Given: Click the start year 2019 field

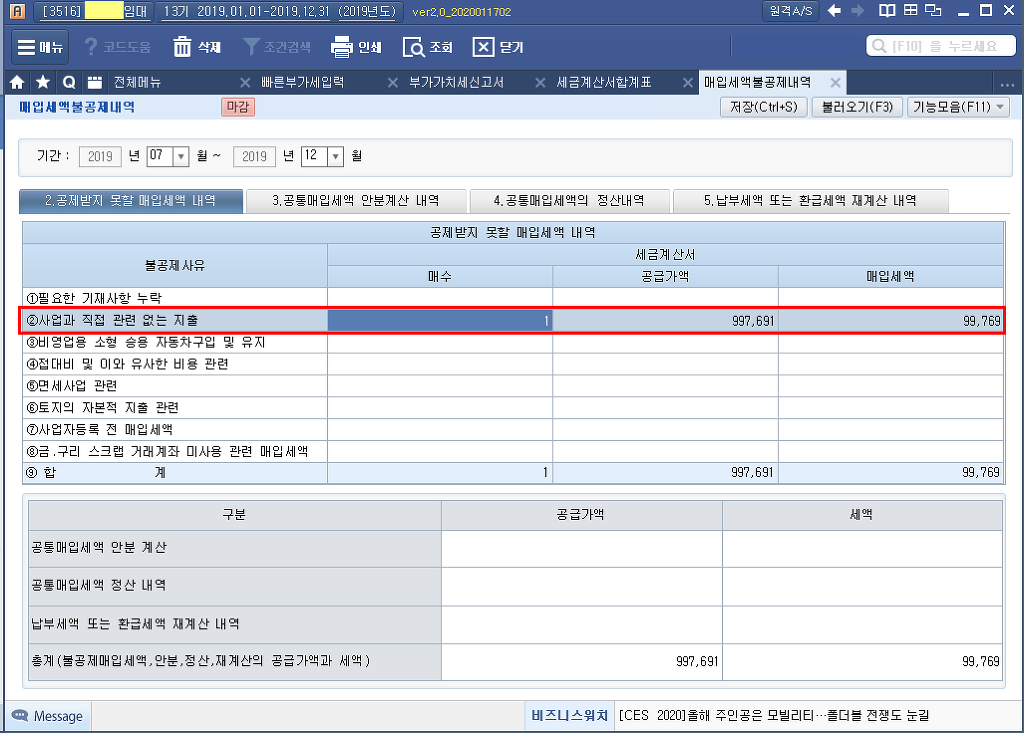Looking at the screenshot, I should [100, 156].
